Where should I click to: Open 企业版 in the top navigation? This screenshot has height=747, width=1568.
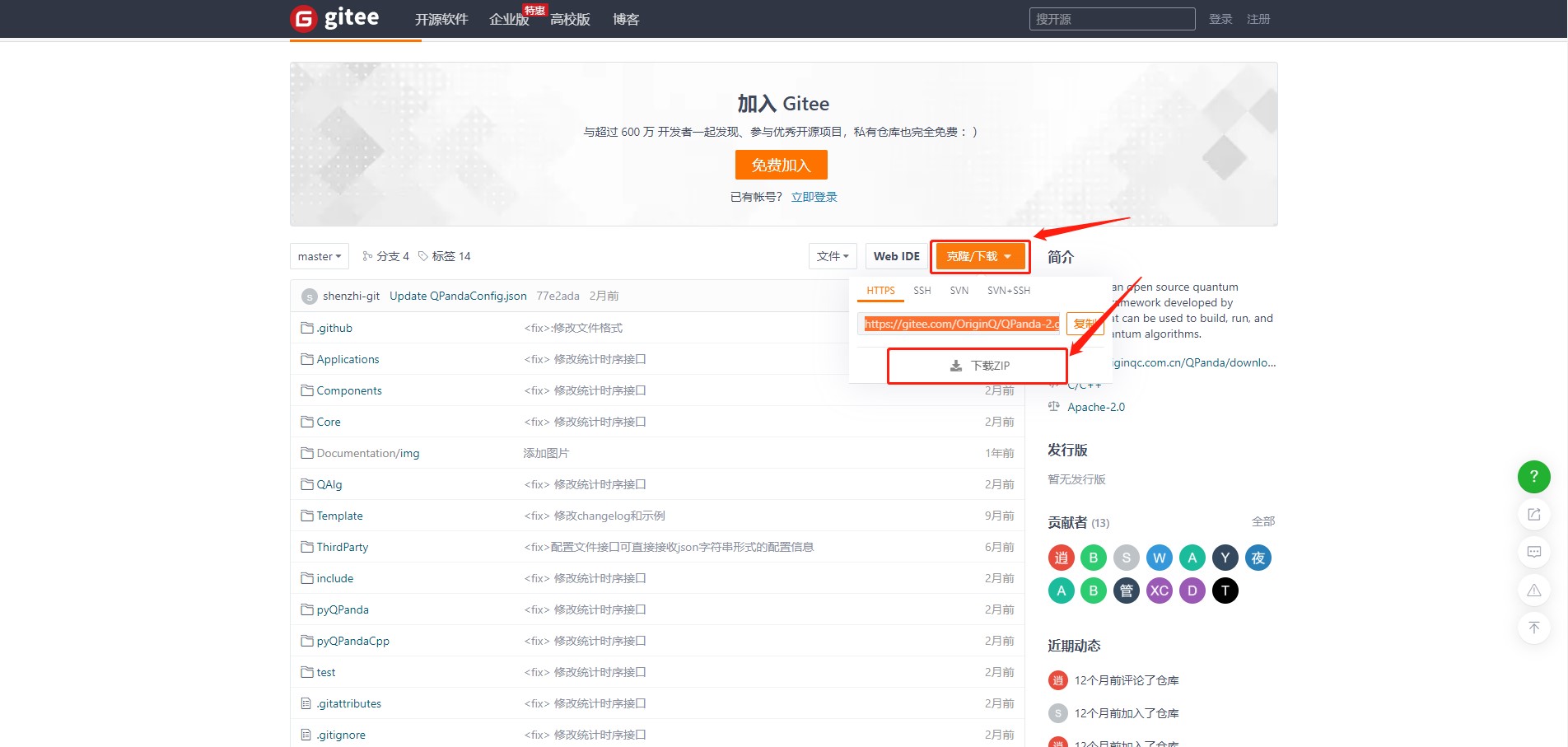click(509, 19)
